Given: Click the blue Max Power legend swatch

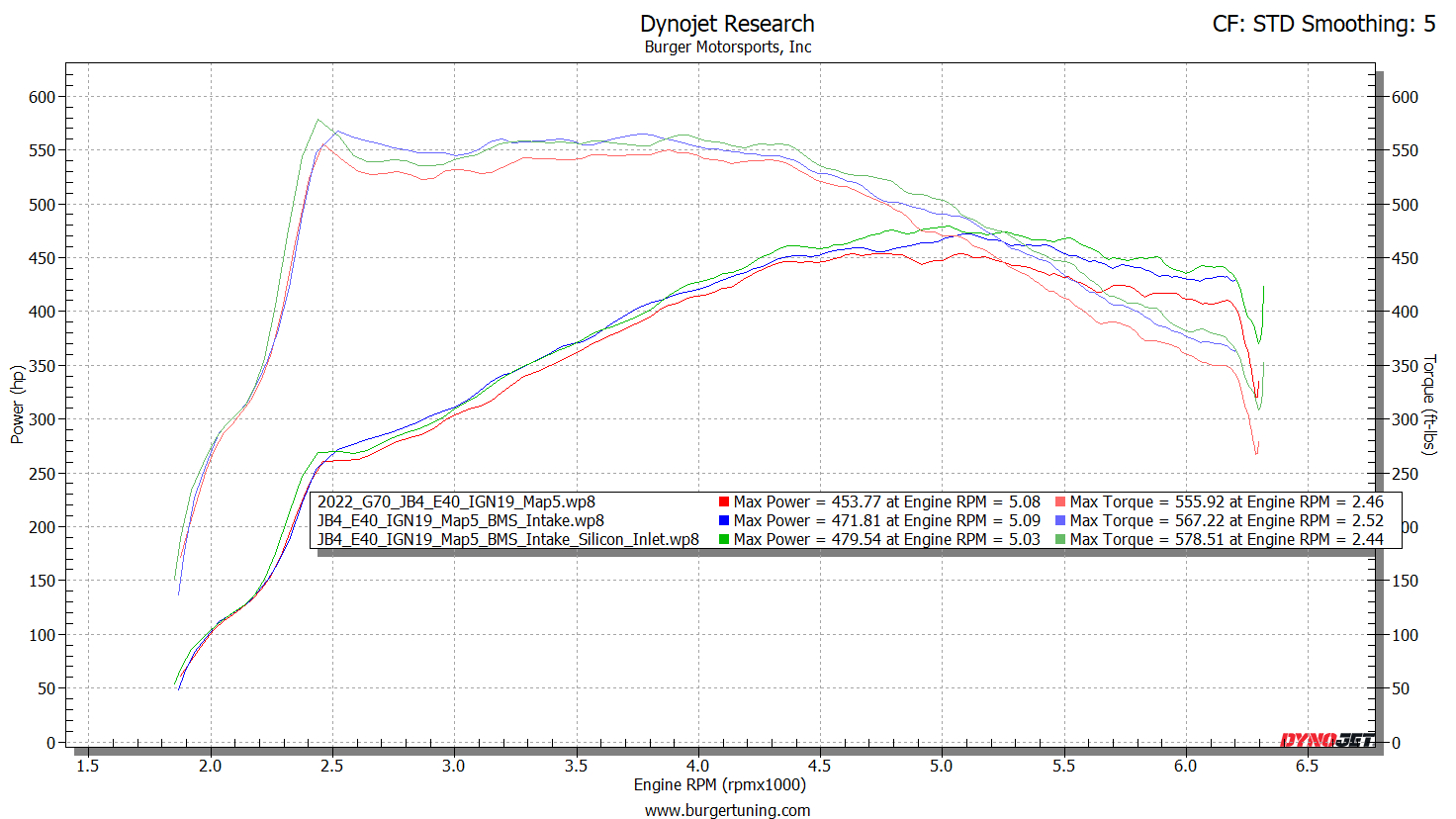Looking at the screenshot, I should tap(724, 521).
